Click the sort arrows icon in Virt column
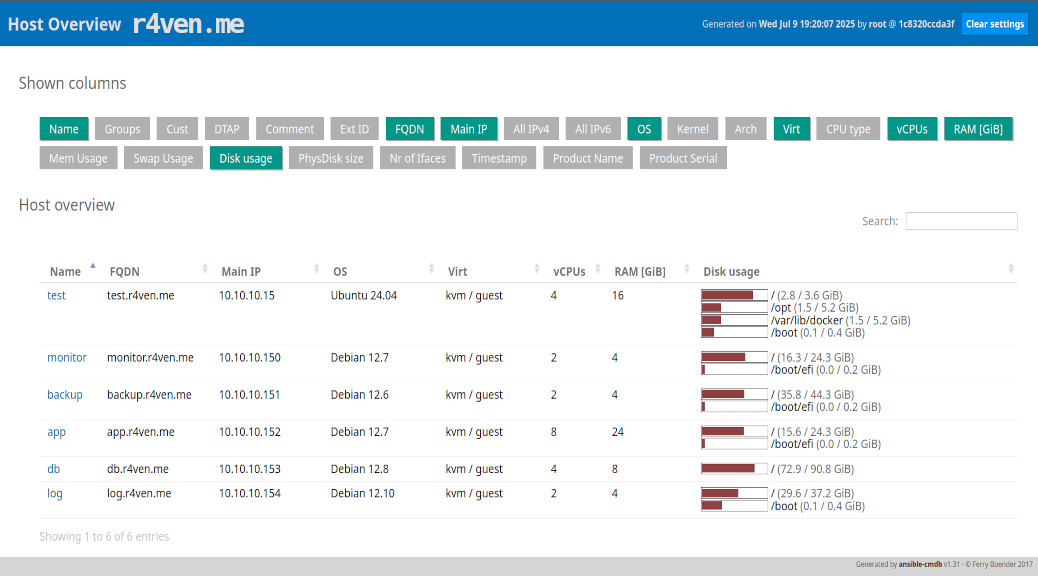Screen dimensions: 1038x576 [538, 270]
